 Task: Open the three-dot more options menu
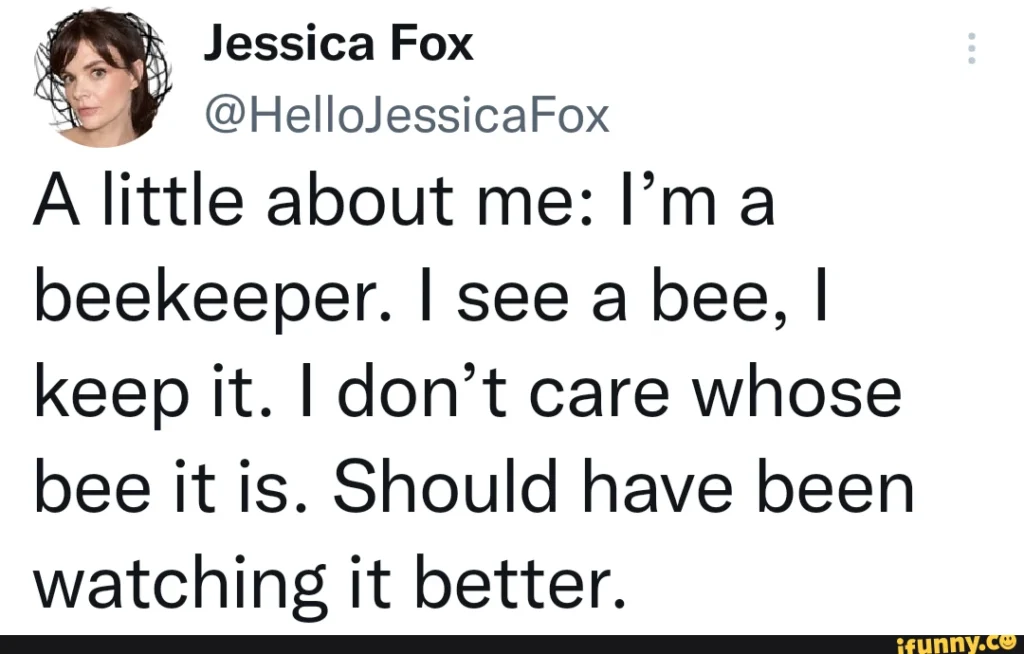(x=972, y=48)
